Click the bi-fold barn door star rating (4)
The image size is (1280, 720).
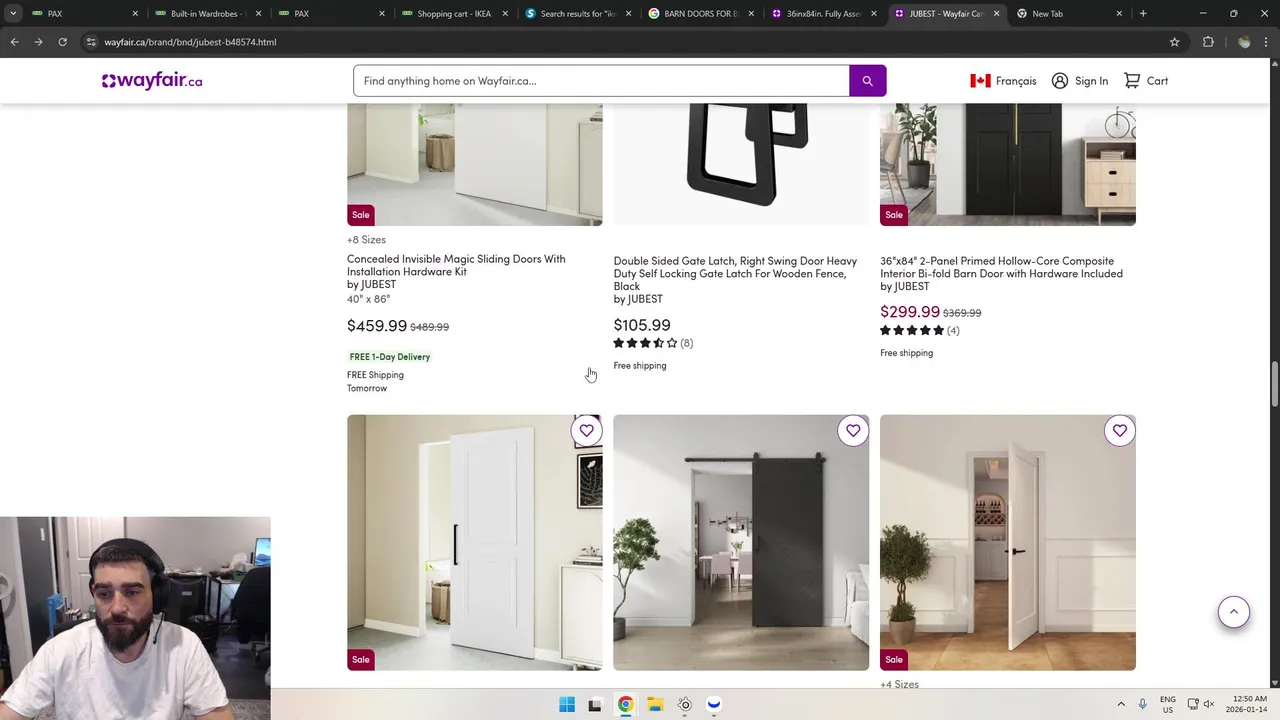(920, 330)
